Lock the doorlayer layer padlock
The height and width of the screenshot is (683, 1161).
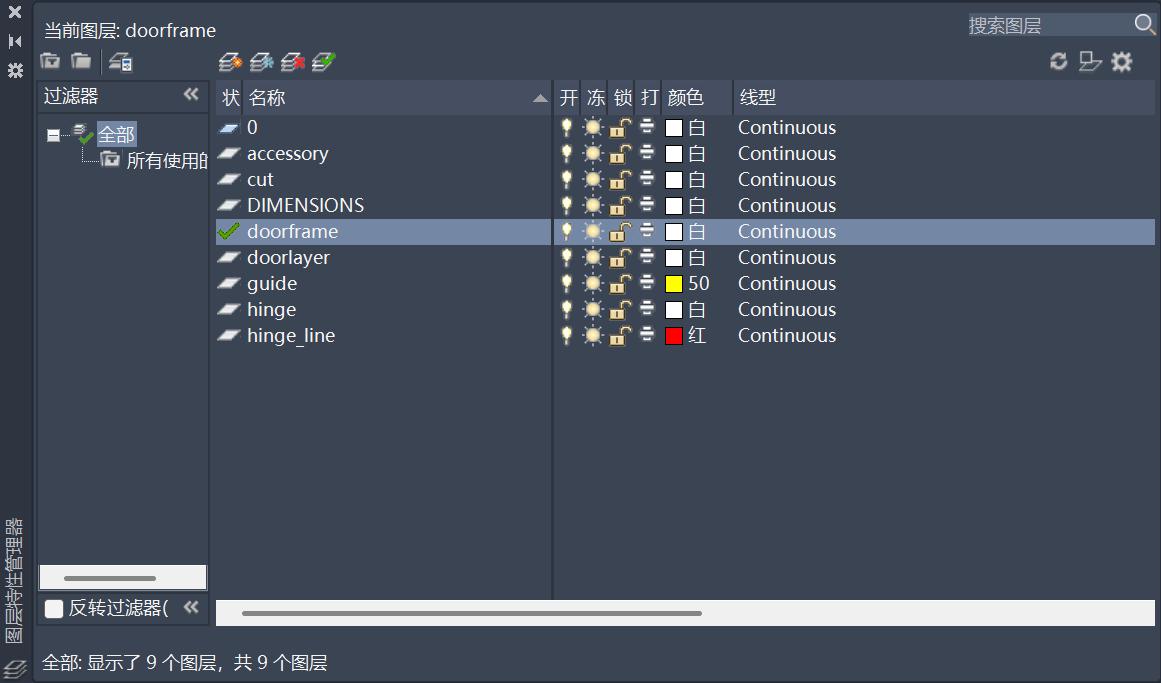620,258
